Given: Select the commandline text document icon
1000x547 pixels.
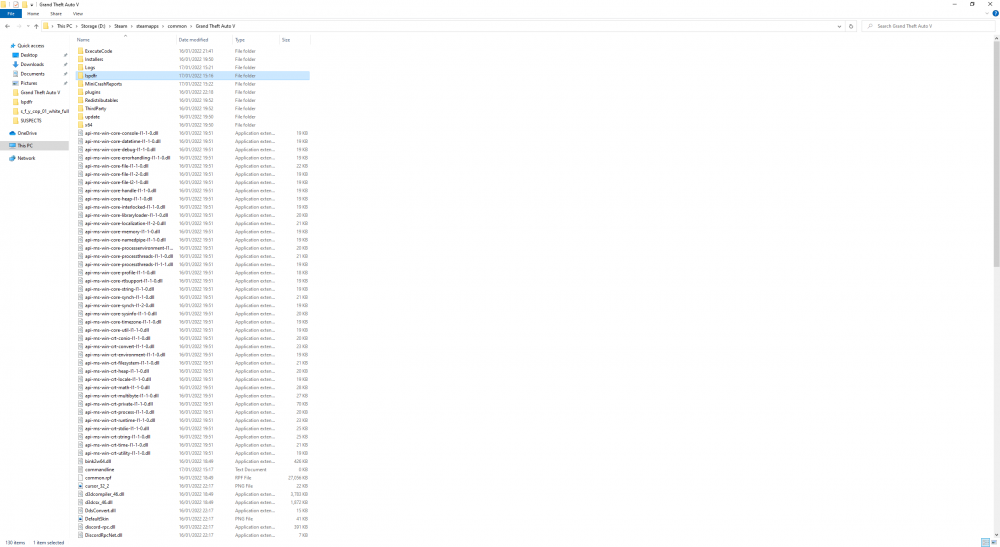Looking at the screenshot, I should 80,469.
